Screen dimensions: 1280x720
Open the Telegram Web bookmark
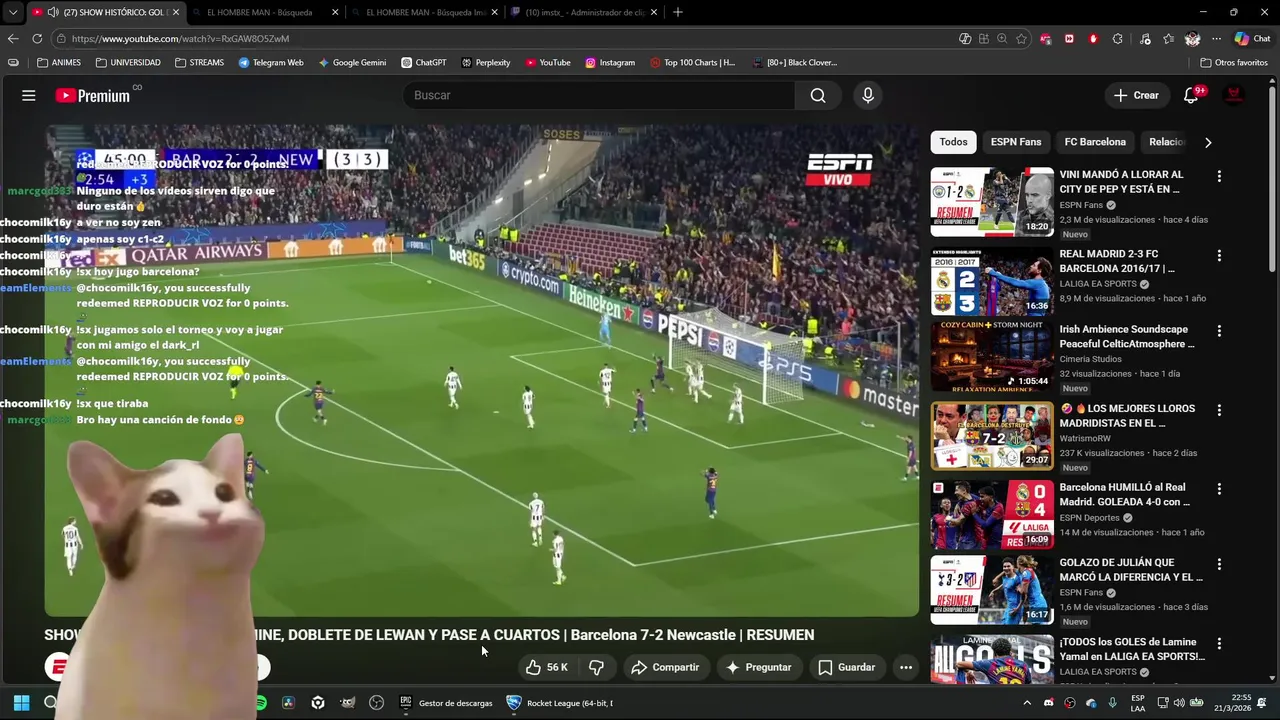(x=271, y=62)
